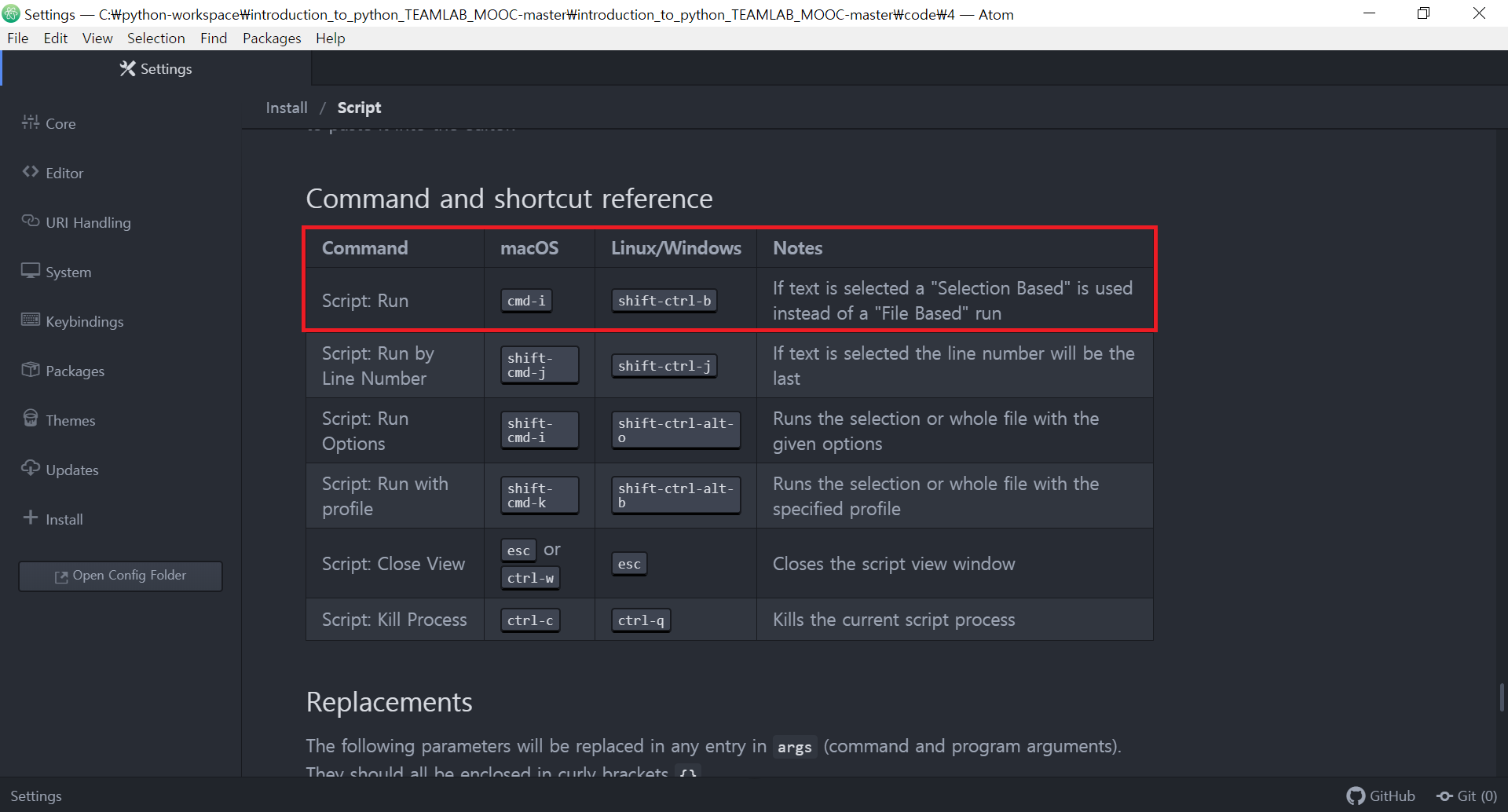Viewport: 1508px width, 812px height.
Task: Click the Editor code brackets icon
Action: [x=31, y=171]
